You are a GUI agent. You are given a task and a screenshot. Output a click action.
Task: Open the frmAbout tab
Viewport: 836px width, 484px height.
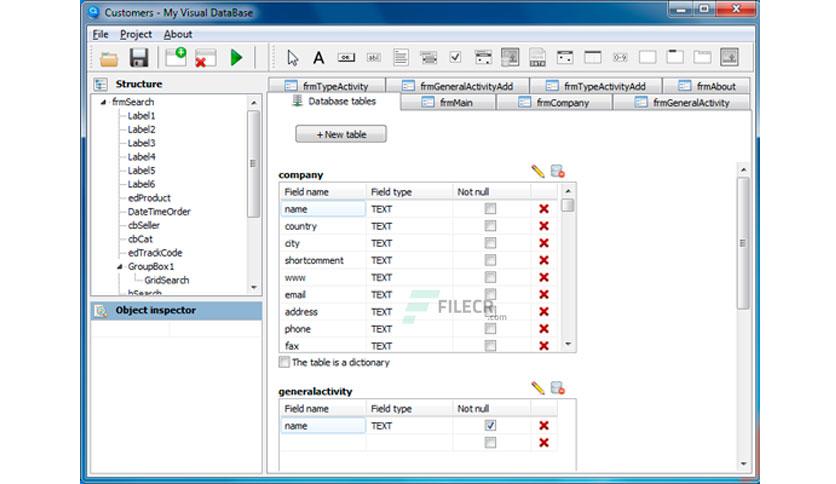pos(707,86)
